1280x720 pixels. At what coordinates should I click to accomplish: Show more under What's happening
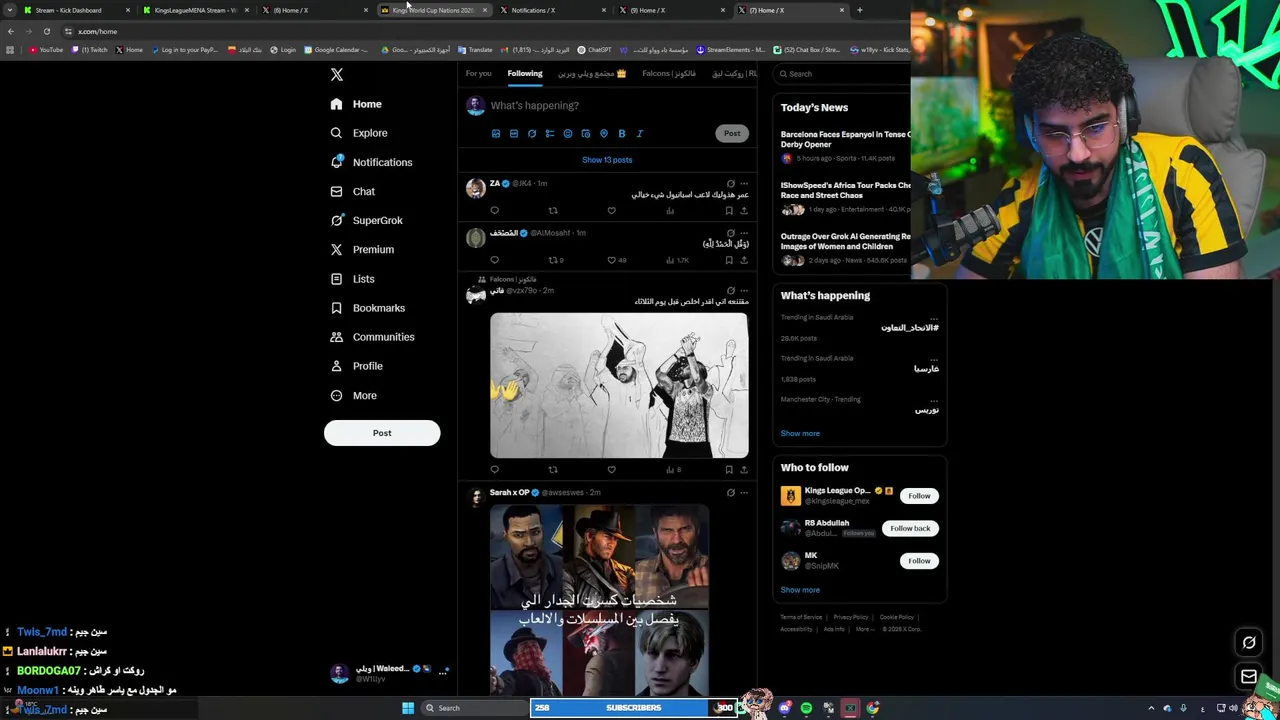800,434
